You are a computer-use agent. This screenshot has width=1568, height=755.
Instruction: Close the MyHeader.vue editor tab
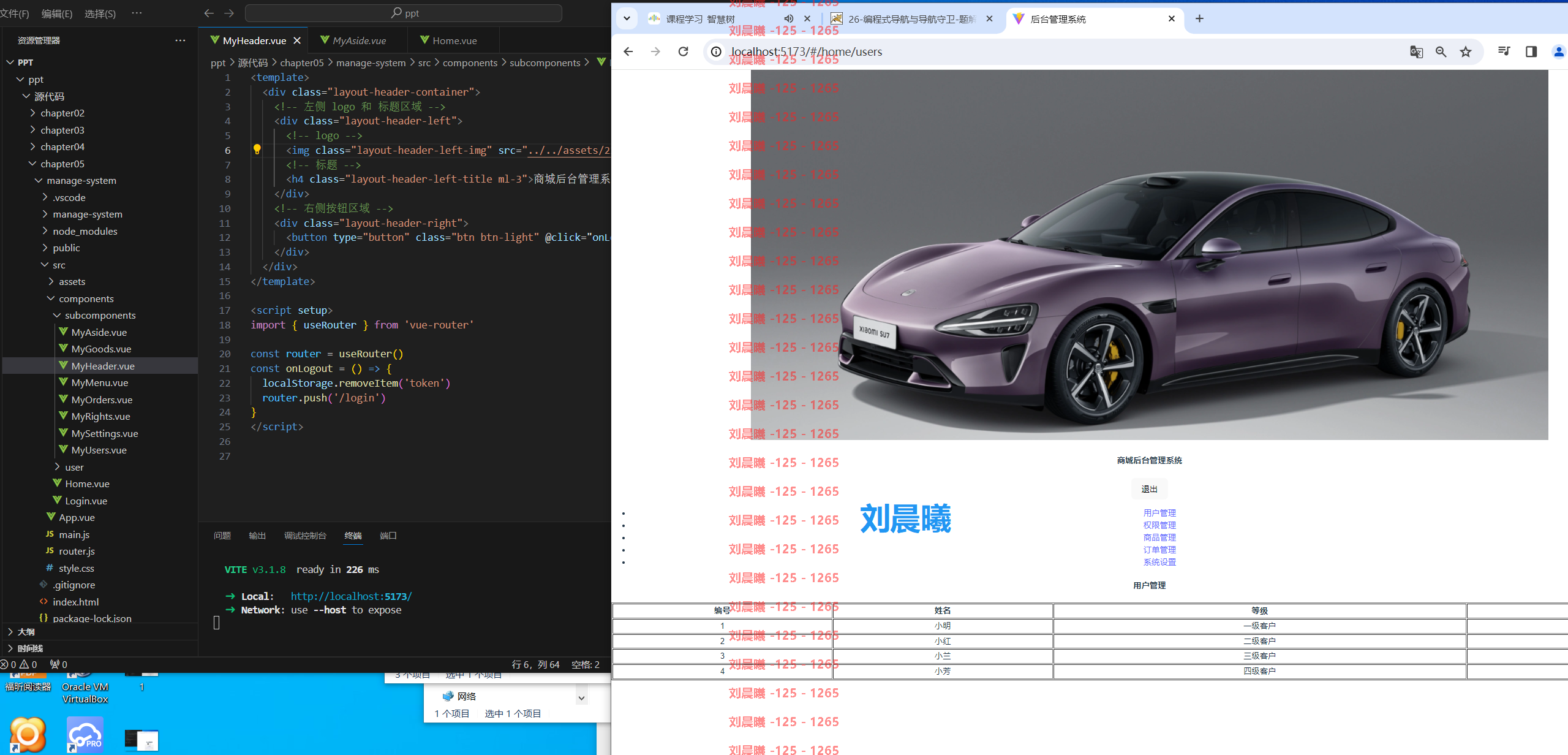tap(297, 40)
